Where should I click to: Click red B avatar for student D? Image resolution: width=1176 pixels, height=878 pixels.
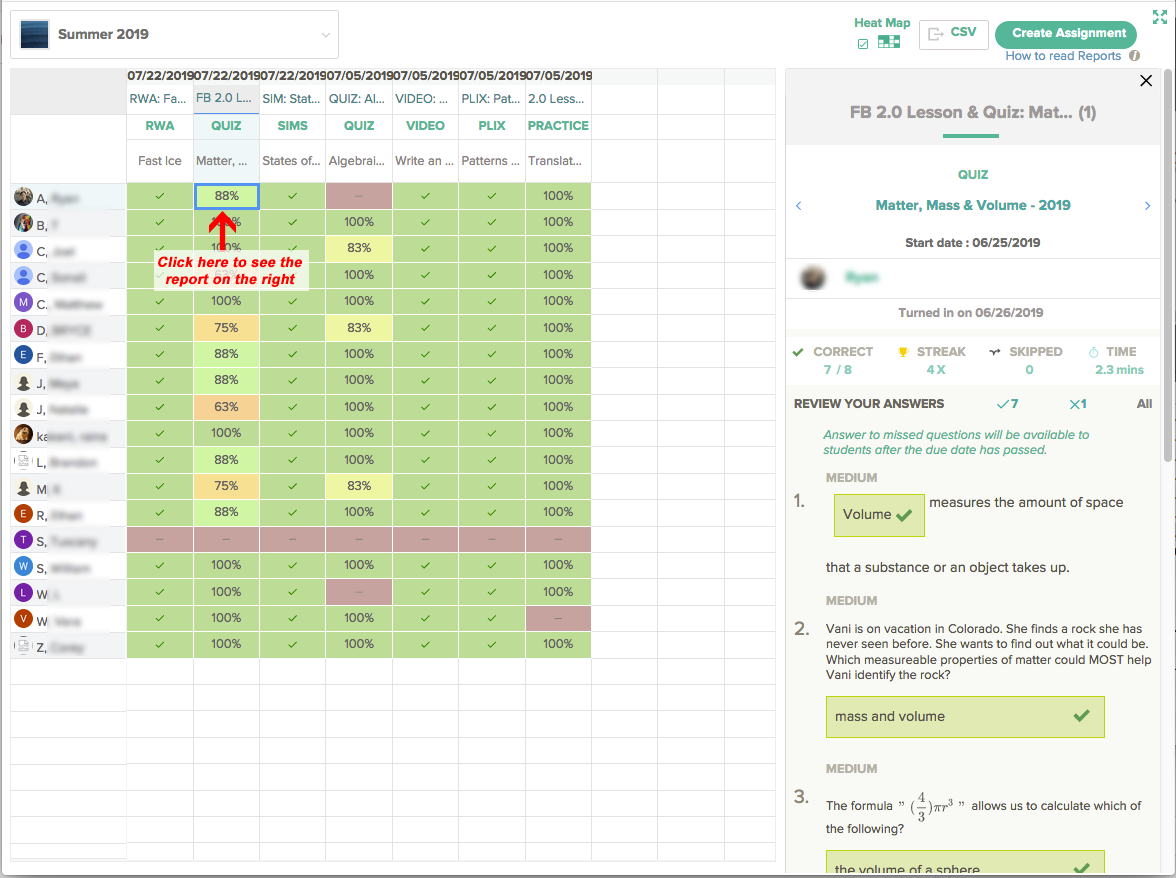pyautogui.click(x=23, y=328)
